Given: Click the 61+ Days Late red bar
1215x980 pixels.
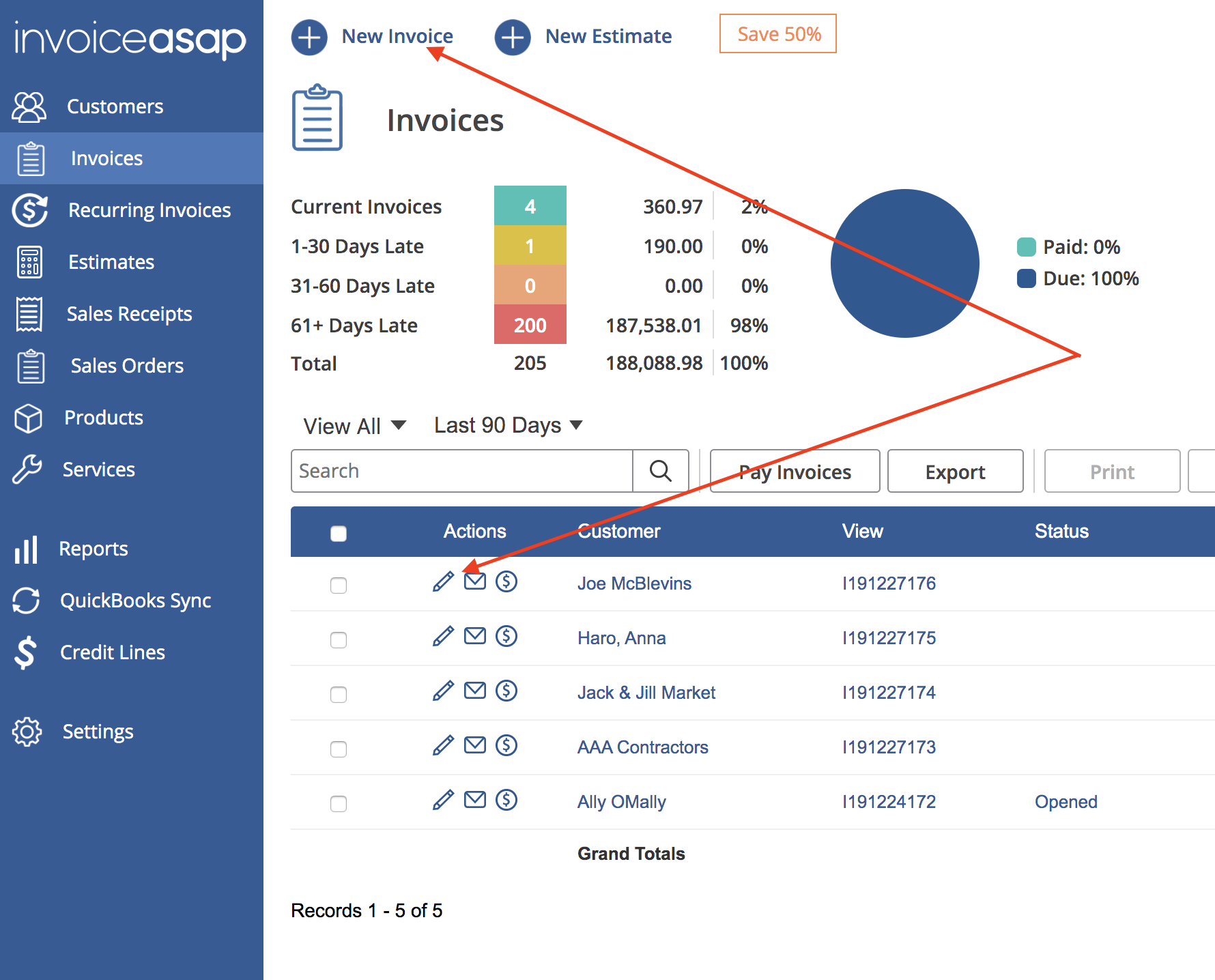Looking at the screenshot, I should click(x=530, y=325).
